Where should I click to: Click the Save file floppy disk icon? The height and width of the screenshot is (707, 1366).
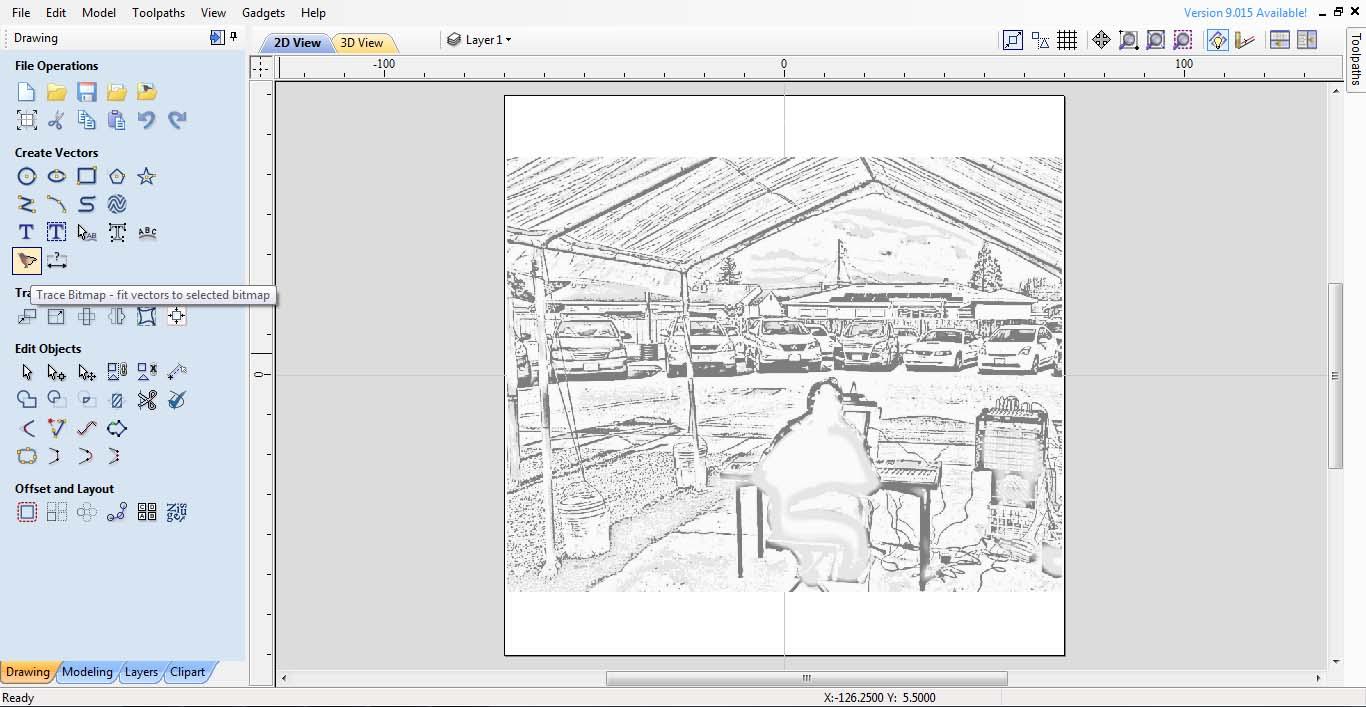[x=87, y=92]
